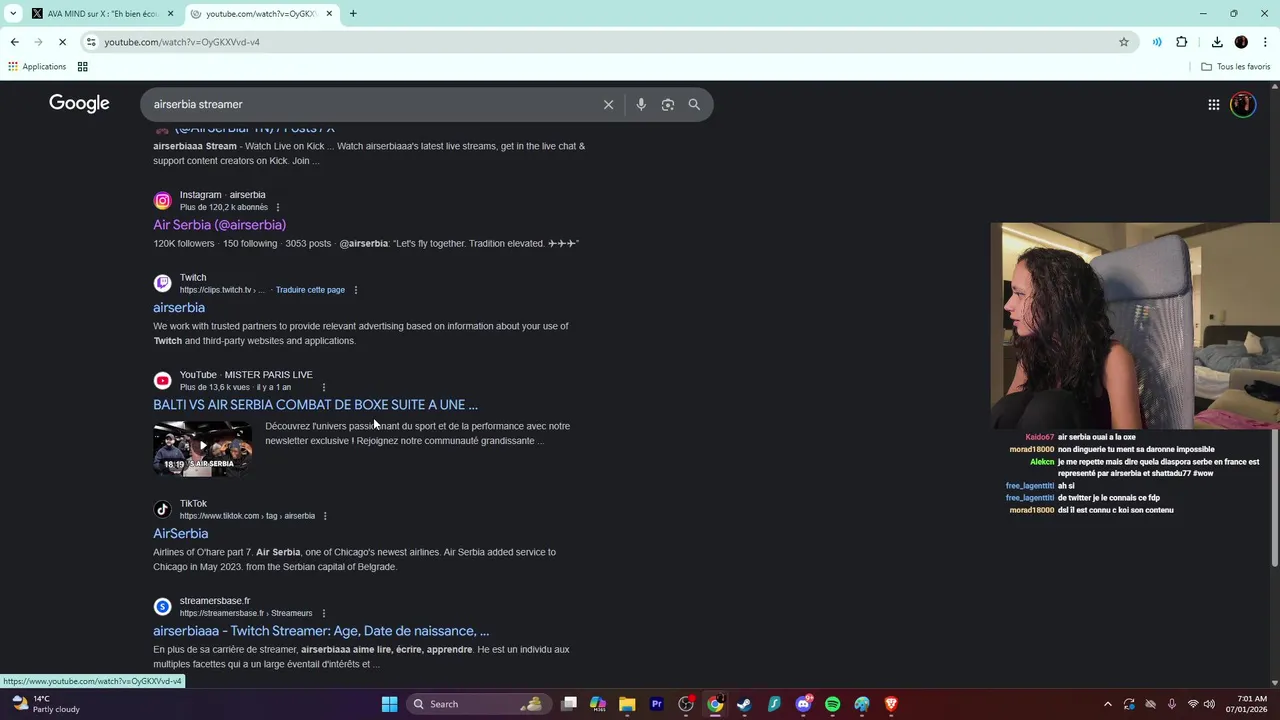
Task: Start a Google voice search
Action: (641, 104)
